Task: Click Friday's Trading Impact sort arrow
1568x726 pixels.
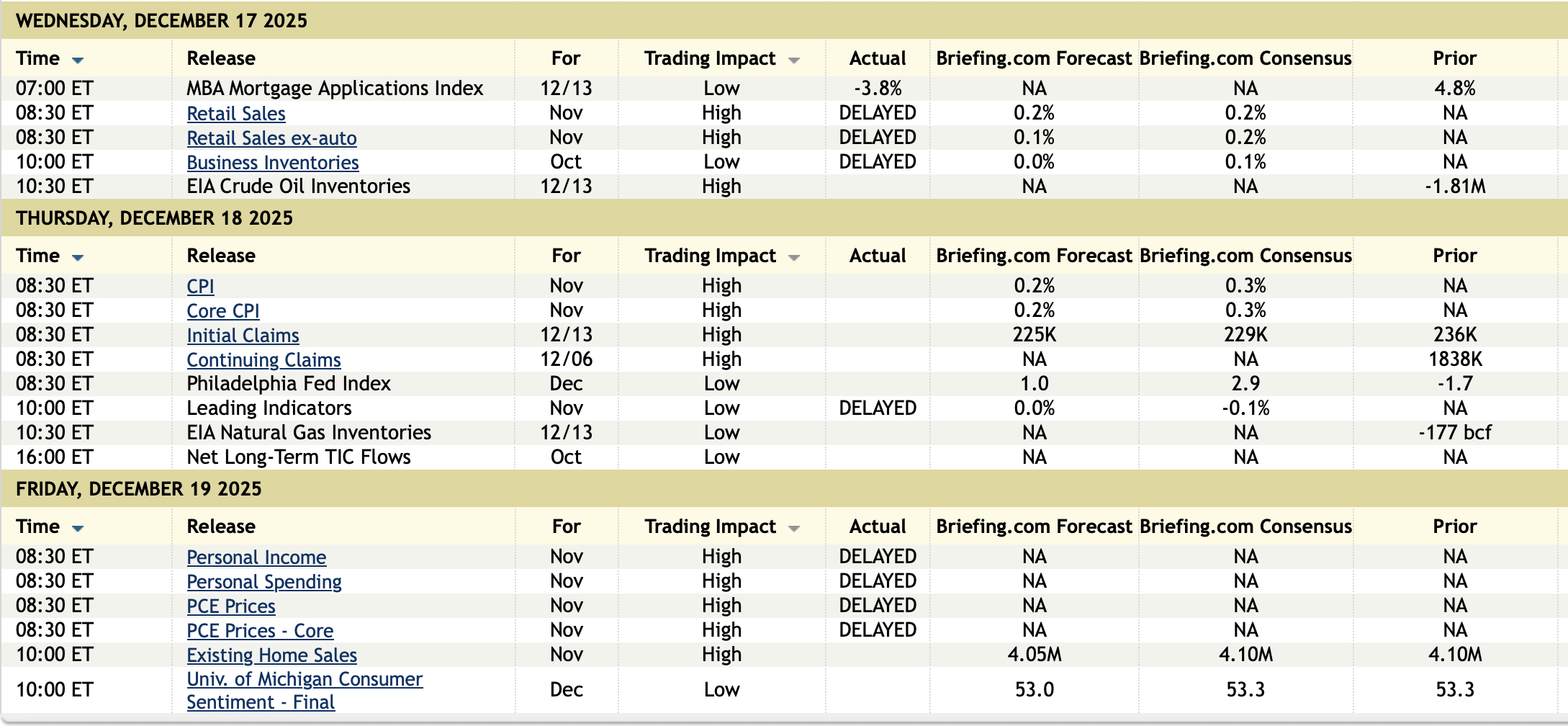Action: coord(793,528)
